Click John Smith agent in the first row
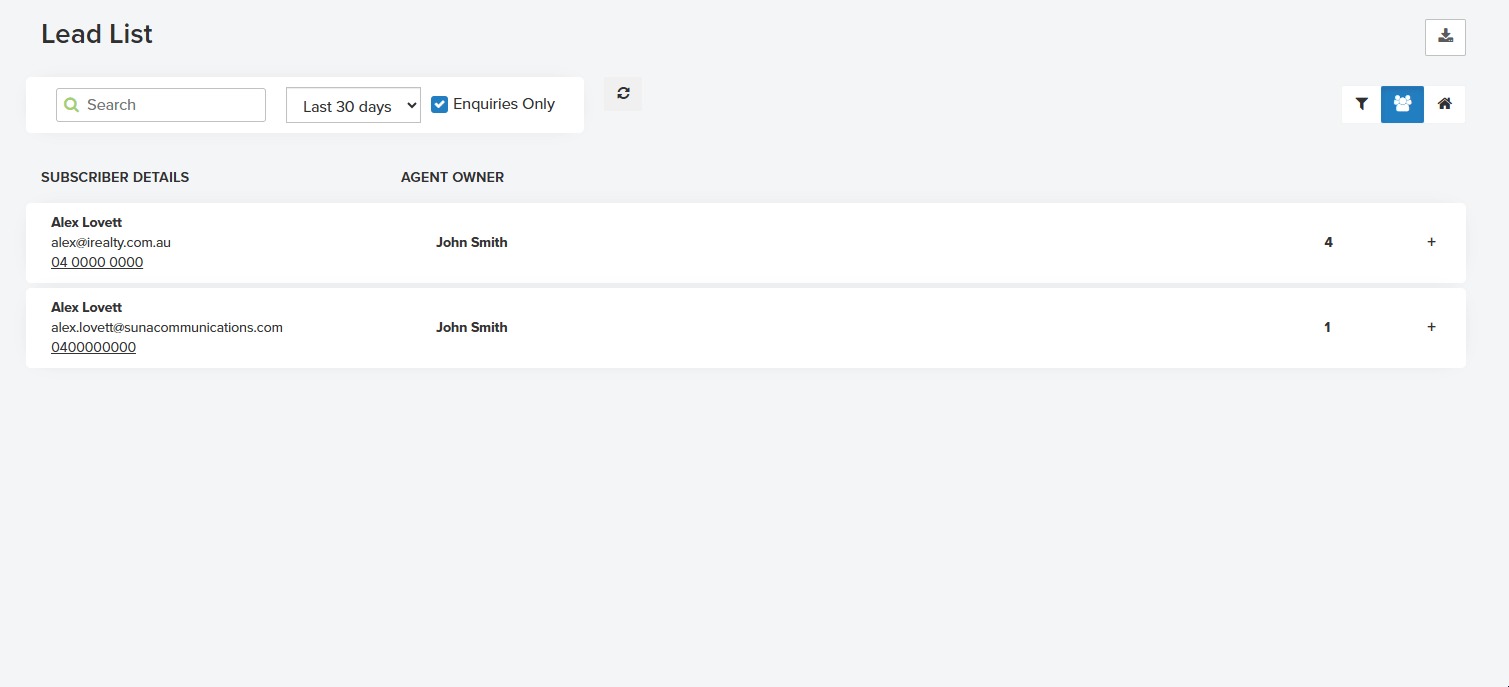This screenshot has width=1509, height=687. click(x=471, y=242)
